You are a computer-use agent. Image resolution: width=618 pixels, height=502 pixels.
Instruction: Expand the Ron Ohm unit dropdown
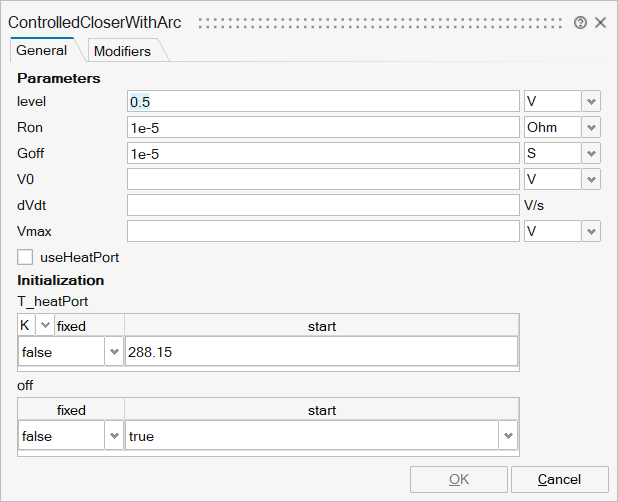(591, 127)
